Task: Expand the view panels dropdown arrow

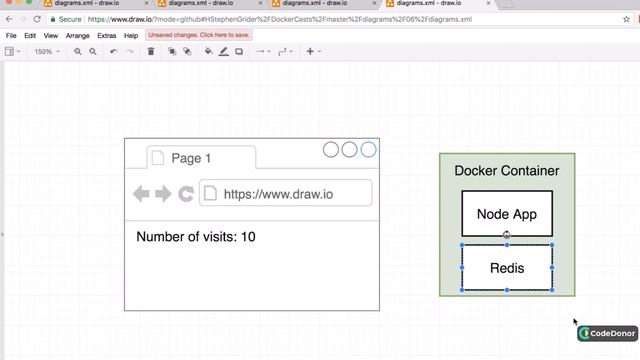Action: click(x=18, y=51)
